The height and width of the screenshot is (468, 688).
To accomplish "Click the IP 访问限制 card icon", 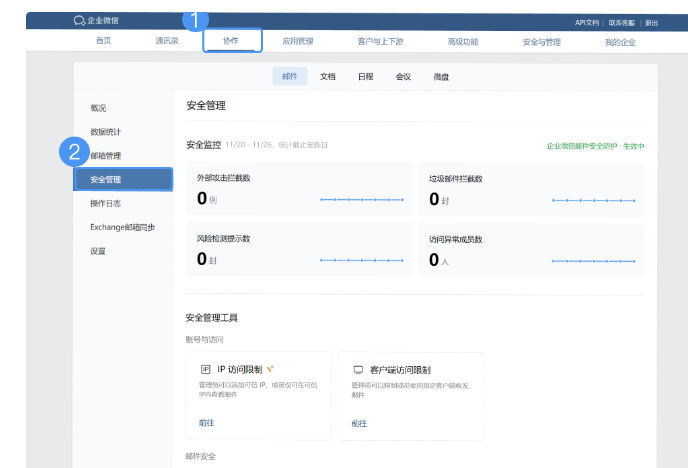I will 205,369.
